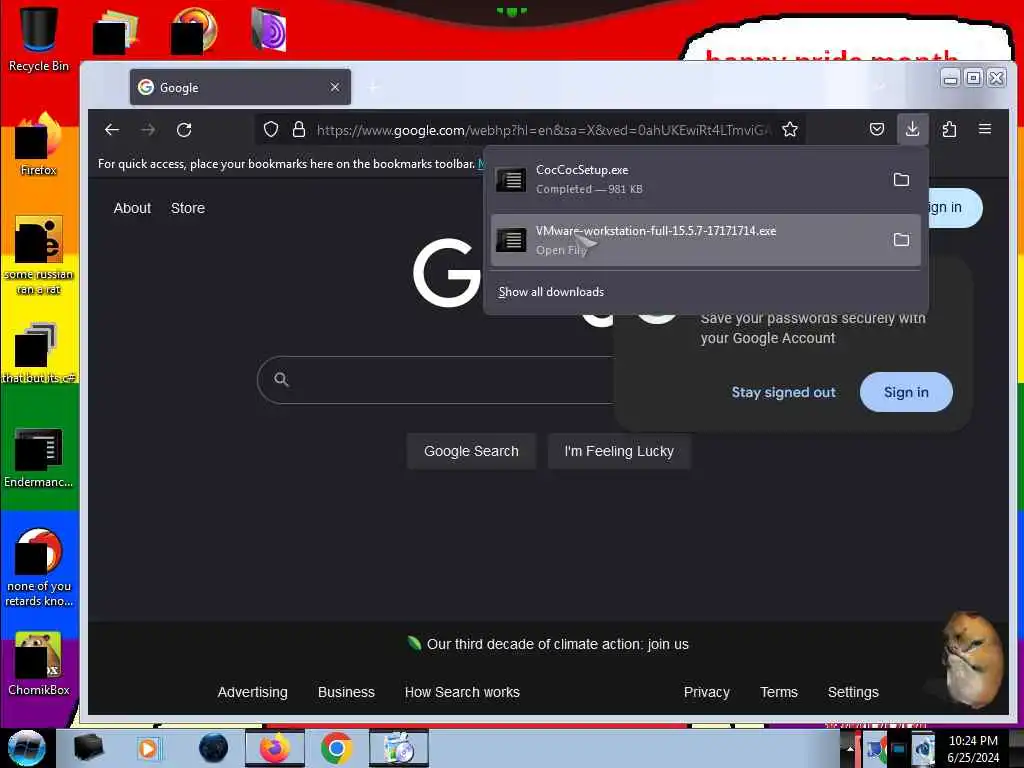Select the ChomikBox desktop icon
1024x768 pixels.
tap(39, 664)
